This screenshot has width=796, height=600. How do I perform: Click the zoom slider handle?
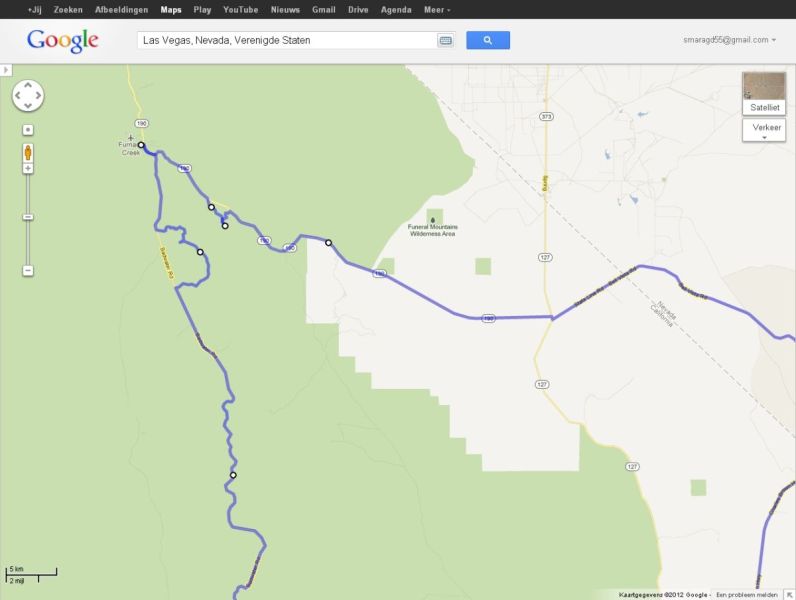28,217
